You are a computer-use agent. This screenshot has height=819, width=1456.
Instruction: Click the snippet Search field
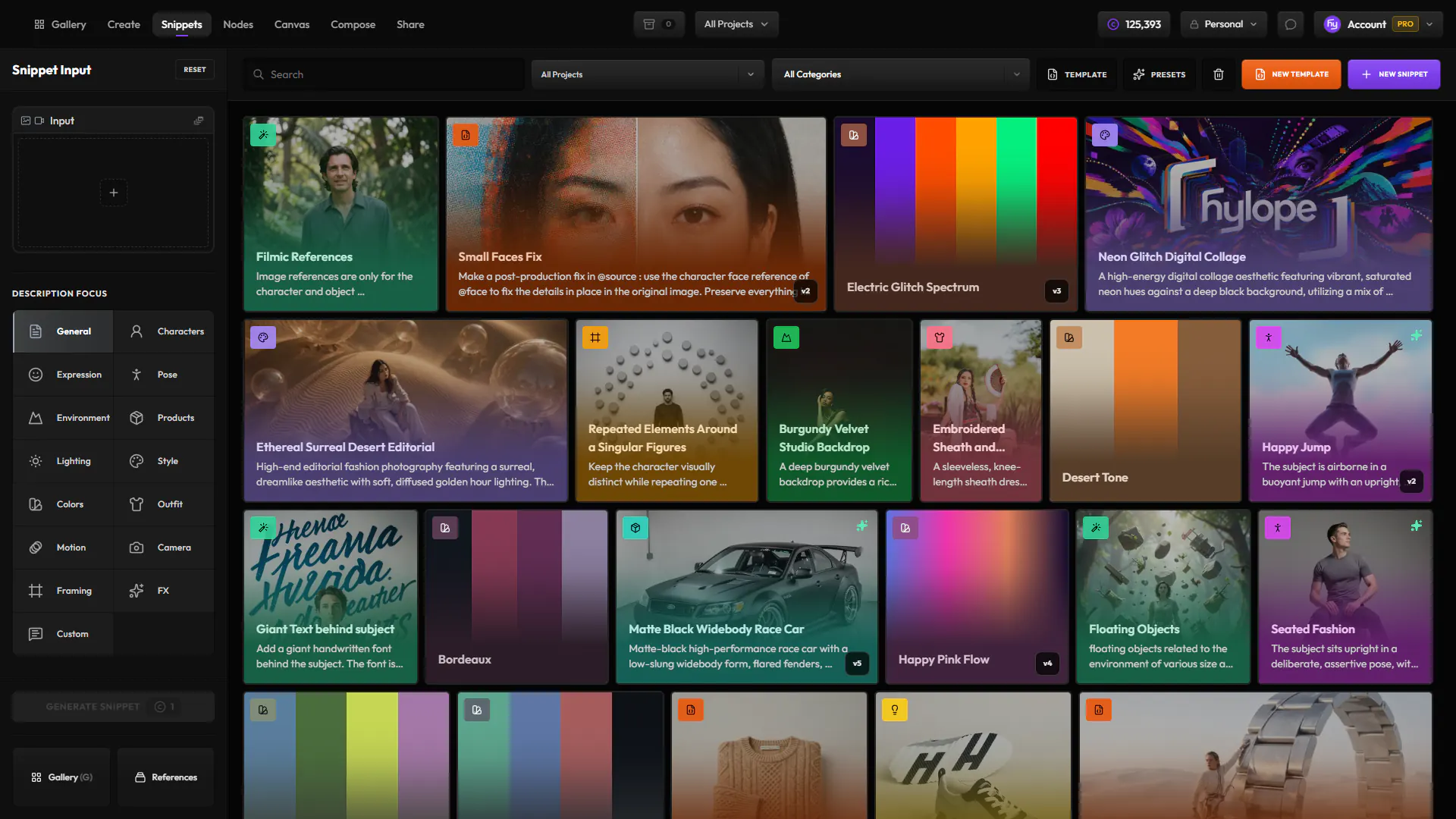click(x=384, y=74)
